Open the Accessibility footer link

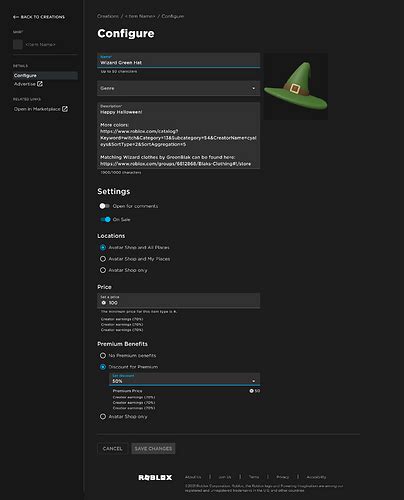click(316, 477)
